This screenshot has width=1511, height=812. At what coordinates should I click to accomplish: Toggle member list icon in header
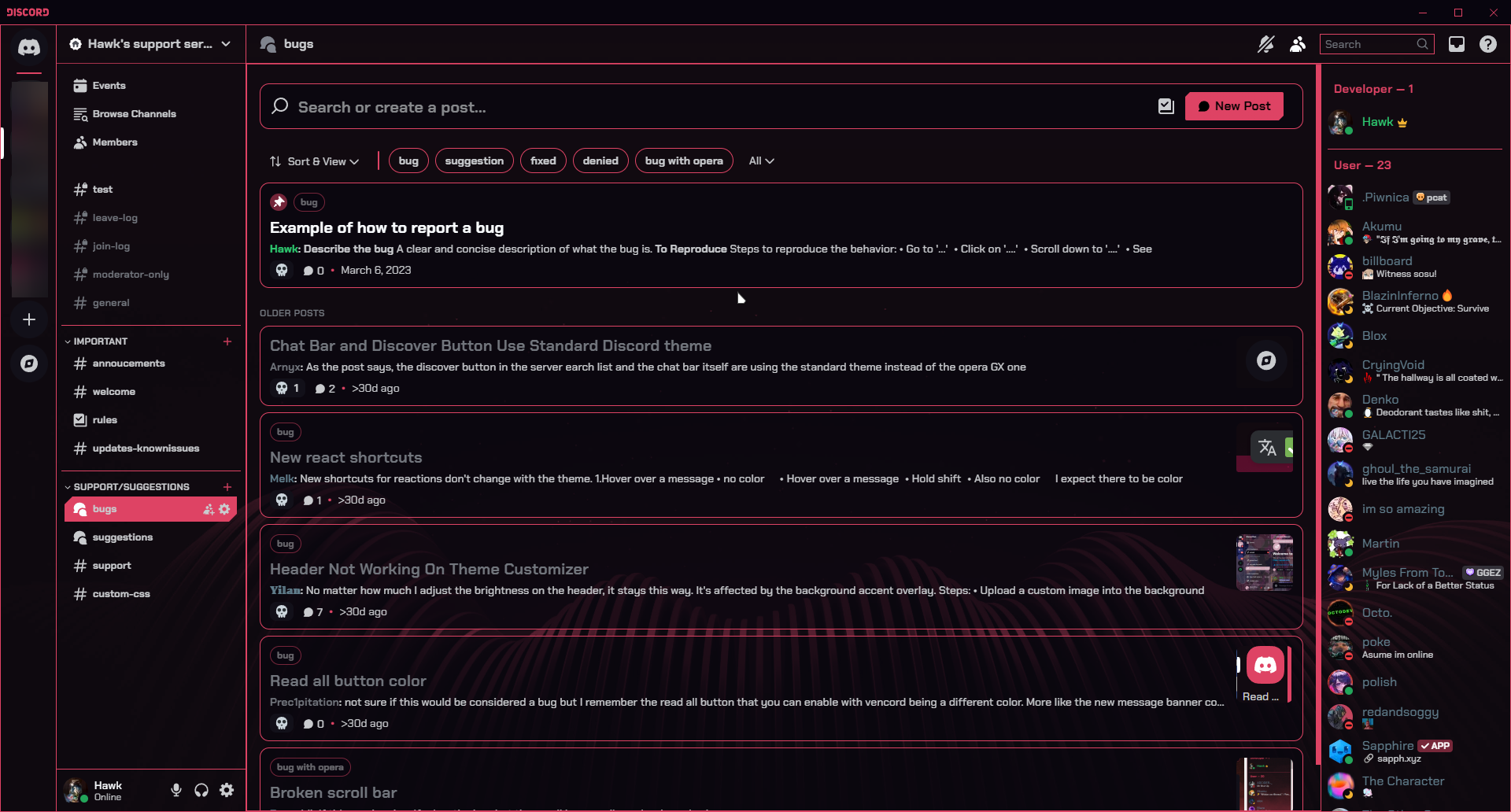click(x=1298, y=44)
